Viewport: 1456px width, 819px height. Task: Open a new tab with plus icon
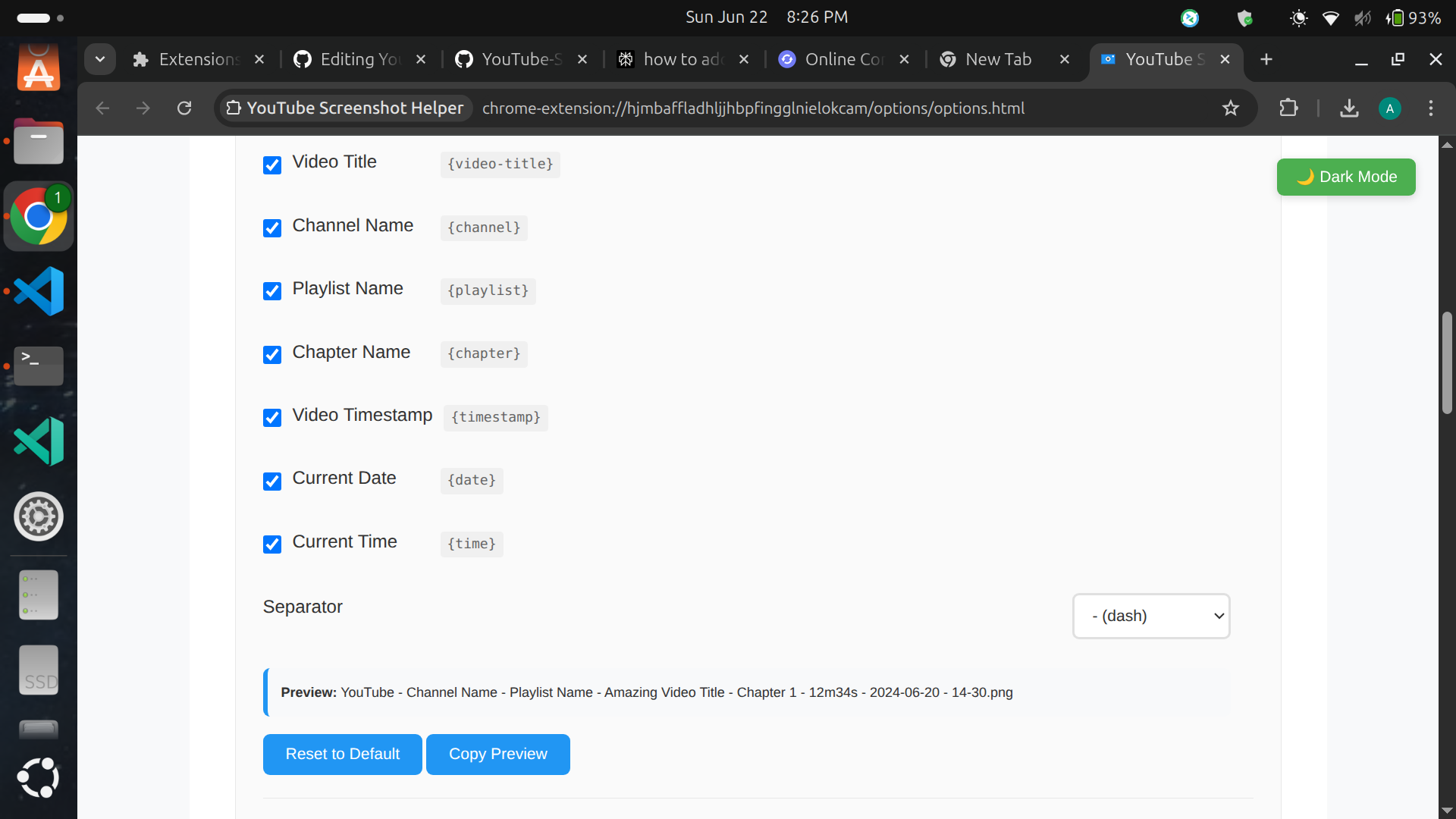coord(1266,59)
